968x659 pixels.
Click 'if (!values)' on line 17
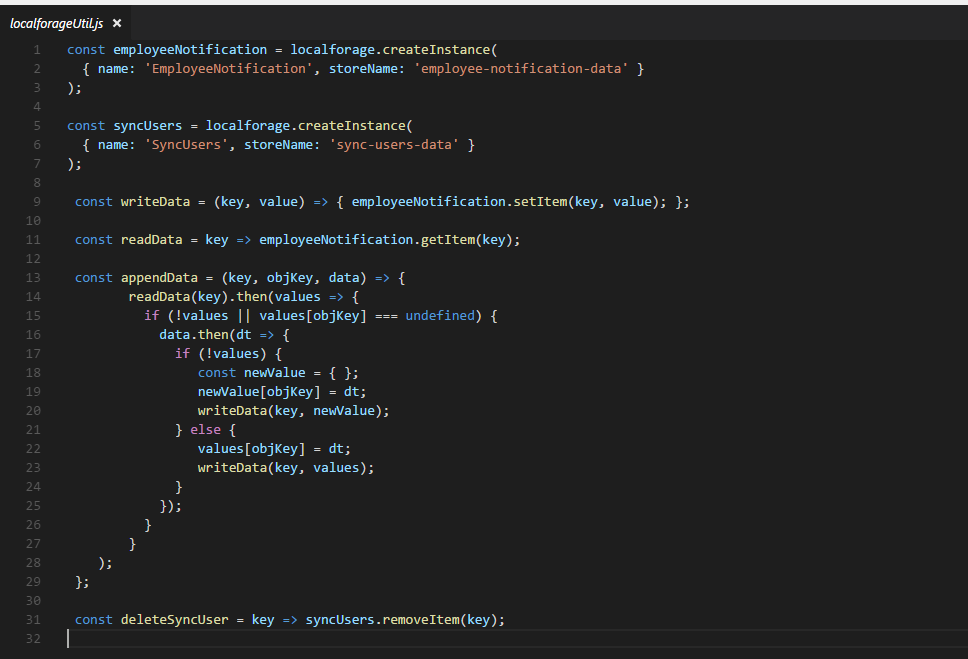(220, 354)
